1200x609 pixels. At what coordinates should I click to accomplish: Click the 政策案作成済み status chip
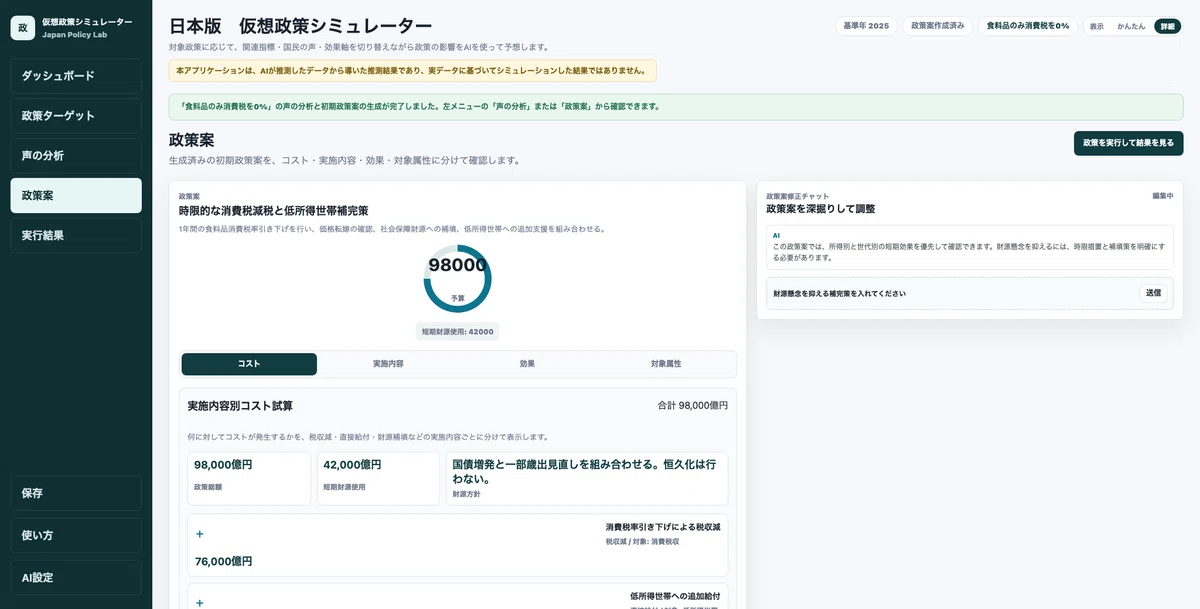tap(939, 26)
